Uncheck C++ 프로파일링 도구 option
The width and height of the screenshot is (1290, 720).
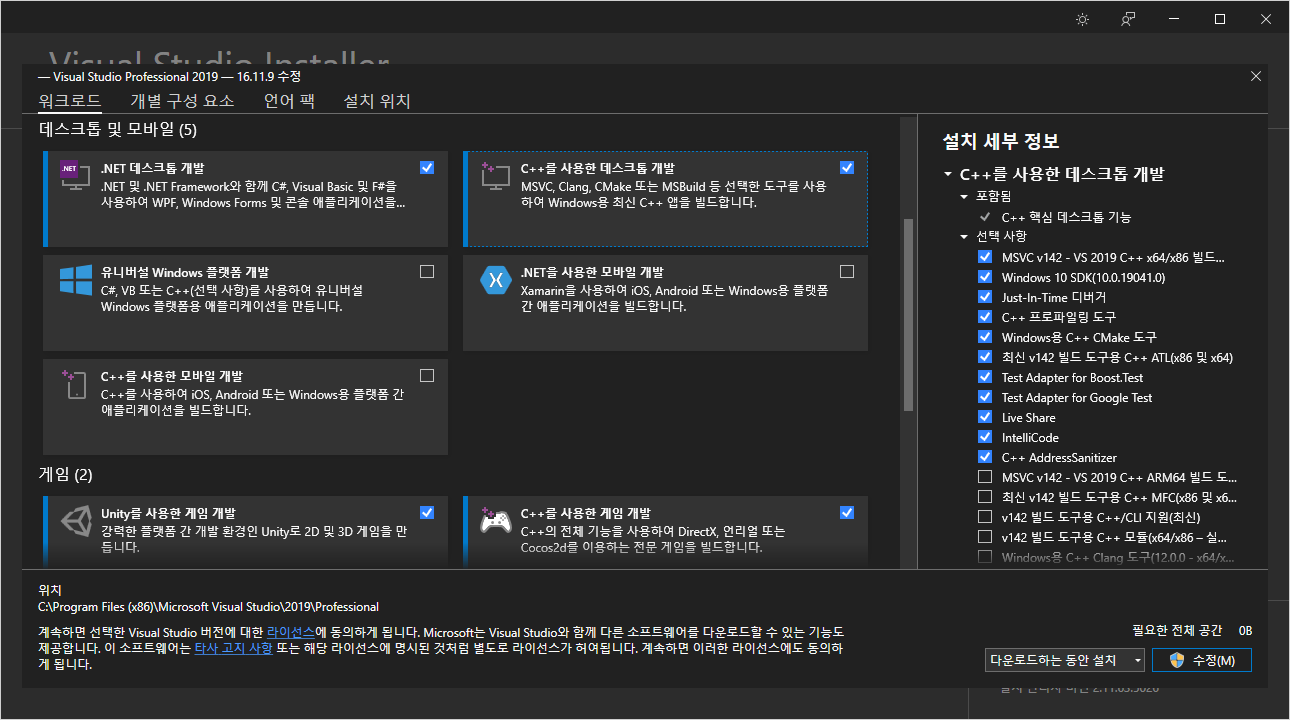tap(985, 317)
